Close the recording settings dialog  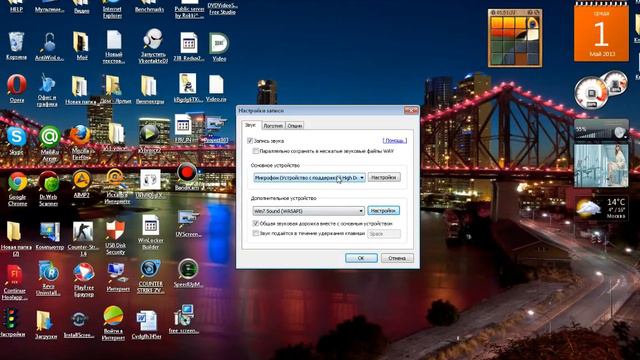point(411,110)
